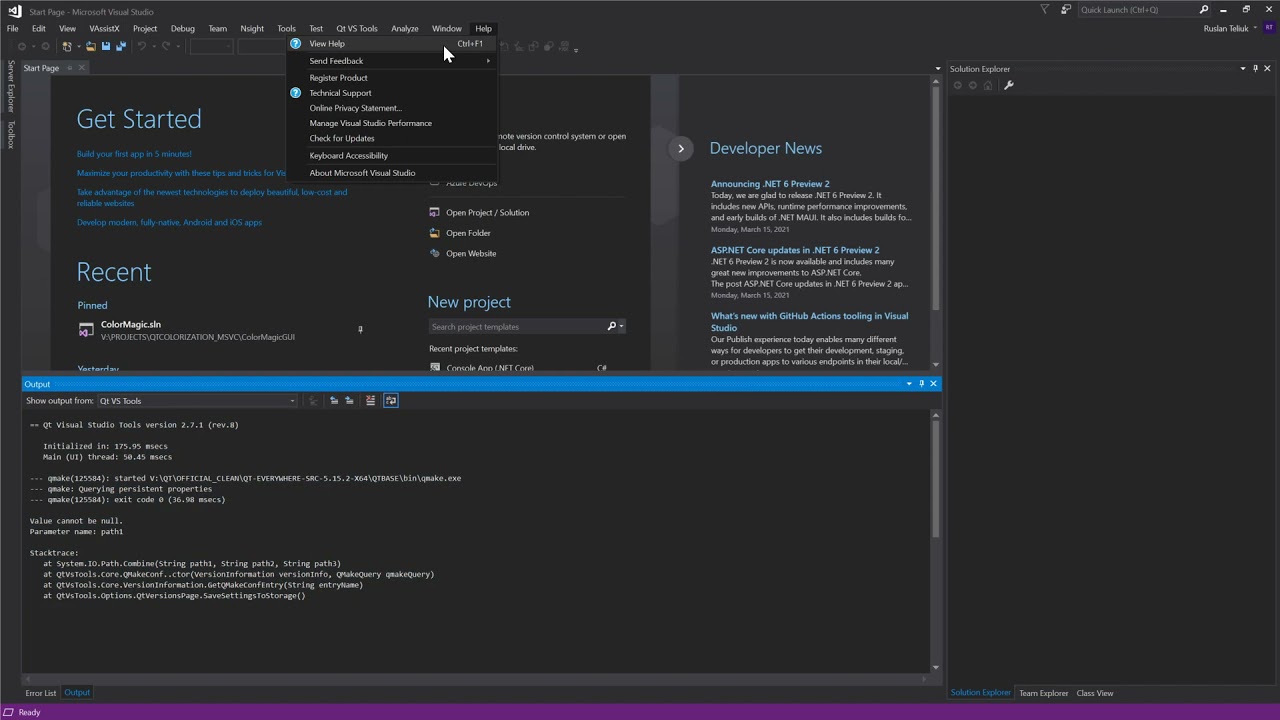Image resolution: width=1280 pixels, height=720 pixels.
Task: Click the Clear All output icon
Action: tap(370, 401)
